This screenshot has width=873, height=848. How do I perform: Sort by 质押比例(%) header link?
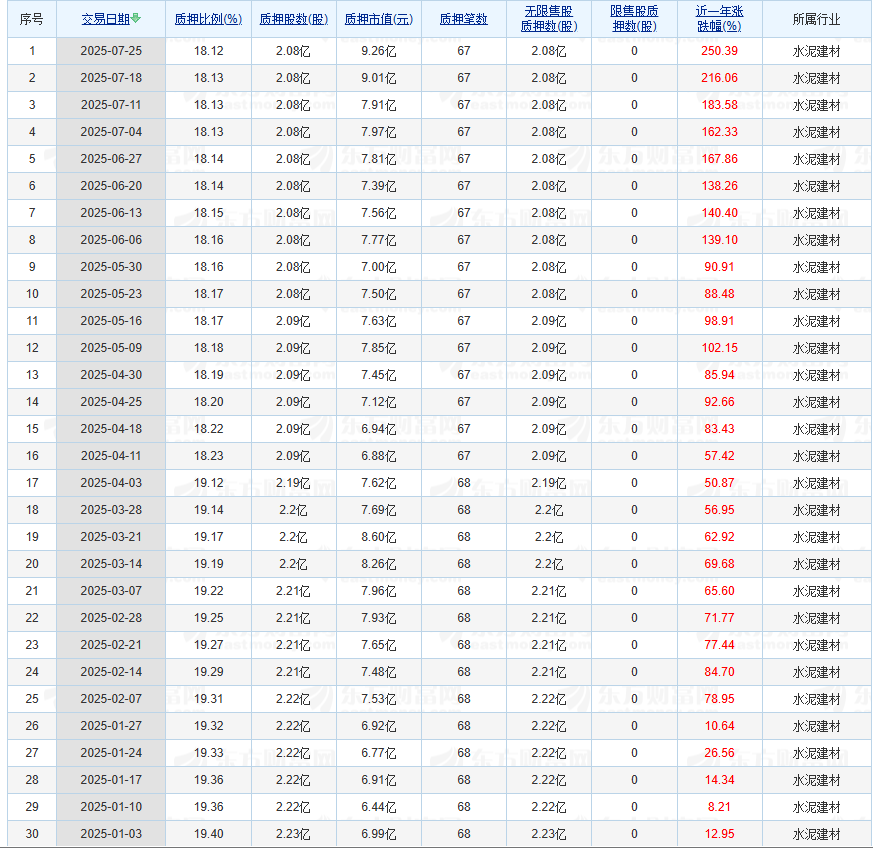click(208, 19)
